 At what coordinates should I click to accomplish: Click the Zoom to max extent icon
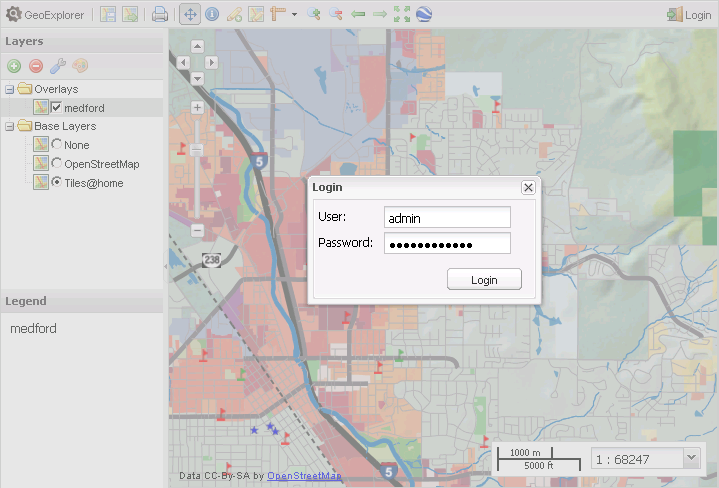[x=401, y=14]
